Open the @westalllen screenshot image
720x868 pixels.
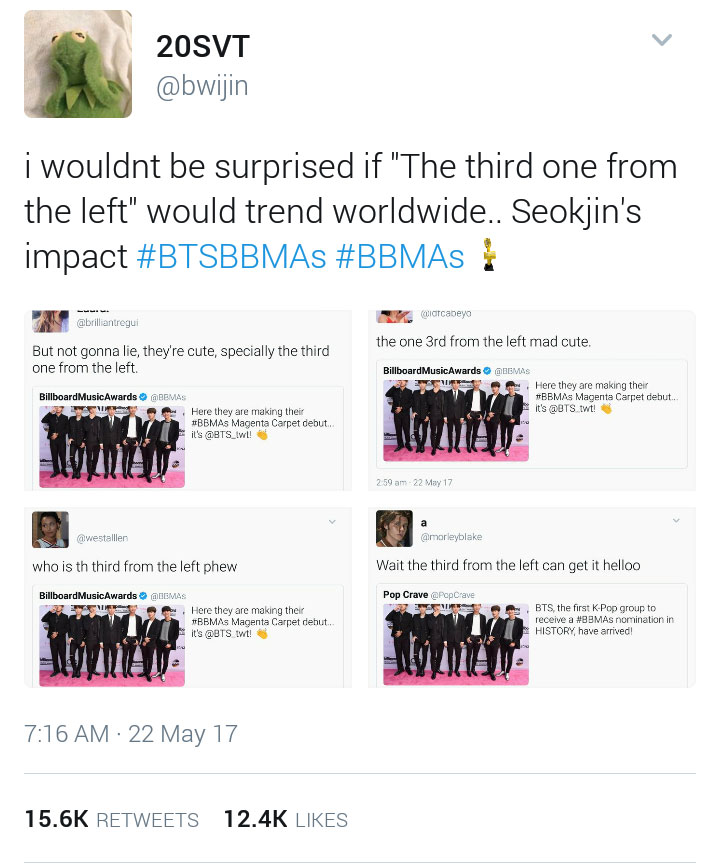tap(188, 597)
